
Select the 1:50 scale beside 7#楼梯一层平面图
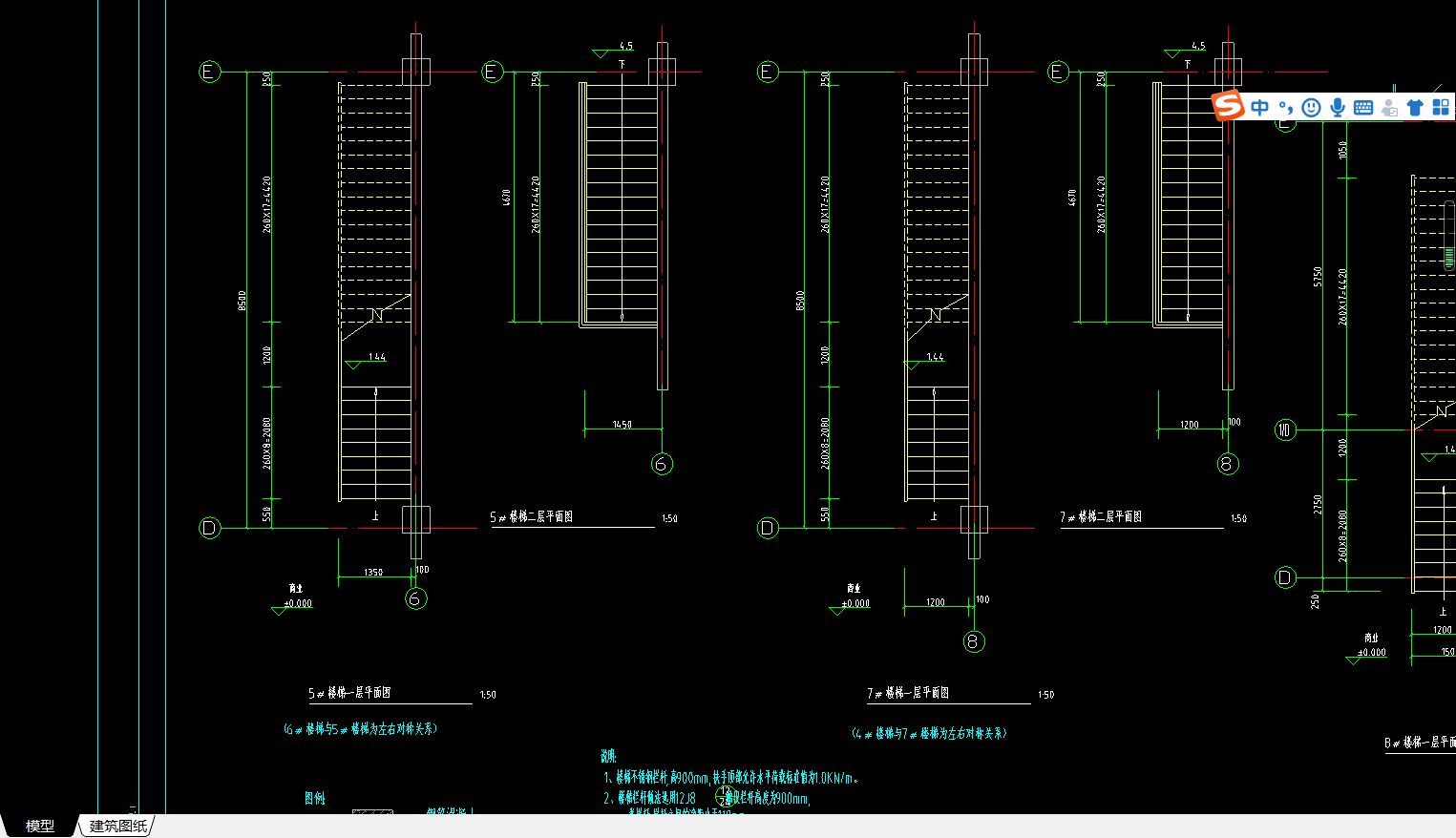[1046, 695]
